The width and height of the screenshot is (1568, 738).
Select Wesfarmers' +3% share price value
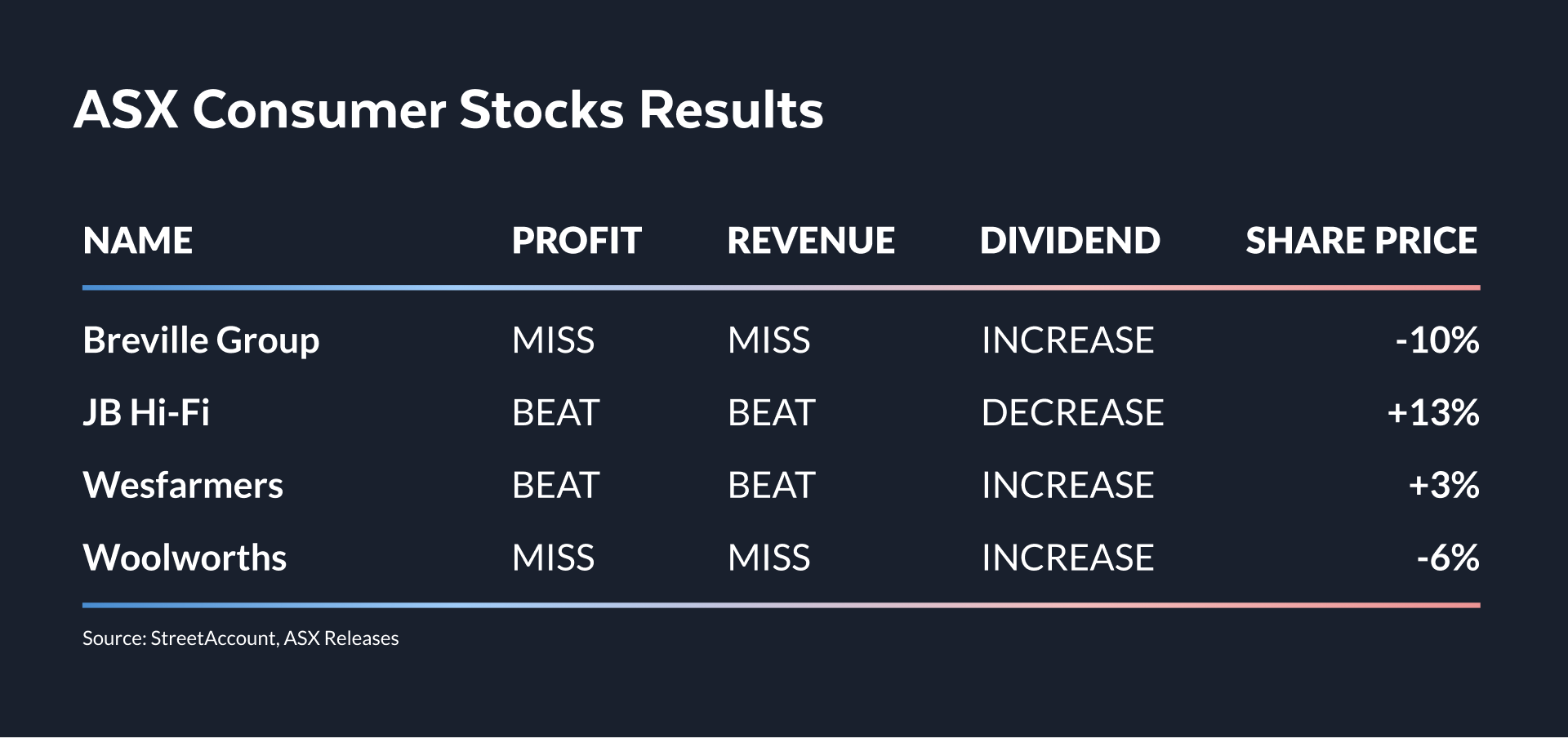click(x=1443, y=486)
